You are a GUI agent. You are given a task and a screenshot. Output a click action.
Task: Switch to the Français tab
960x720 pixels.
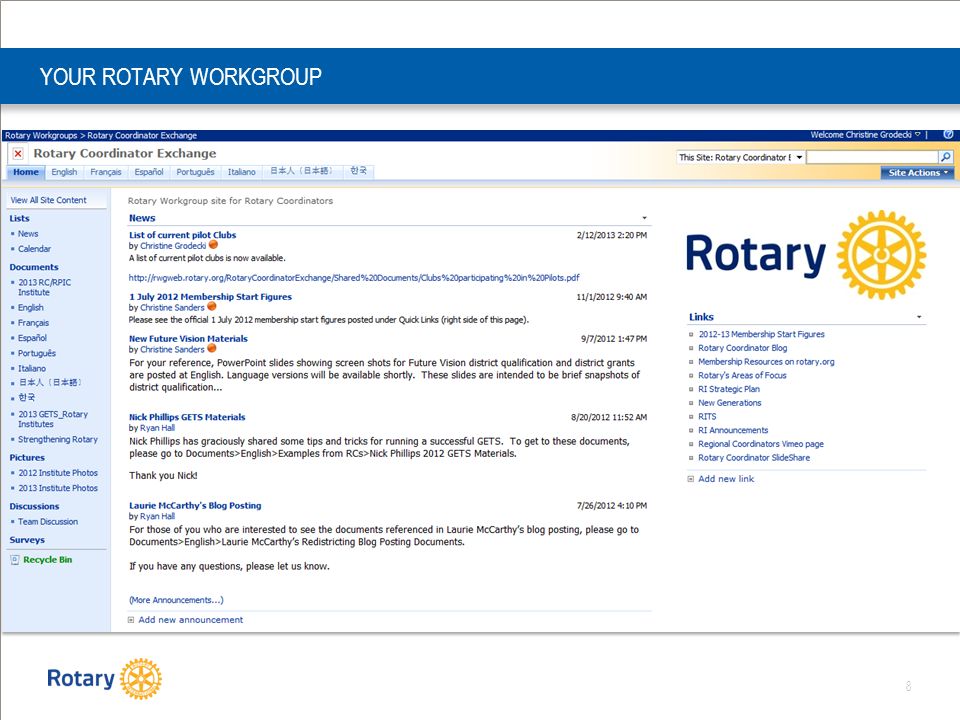tap(106, 172)
